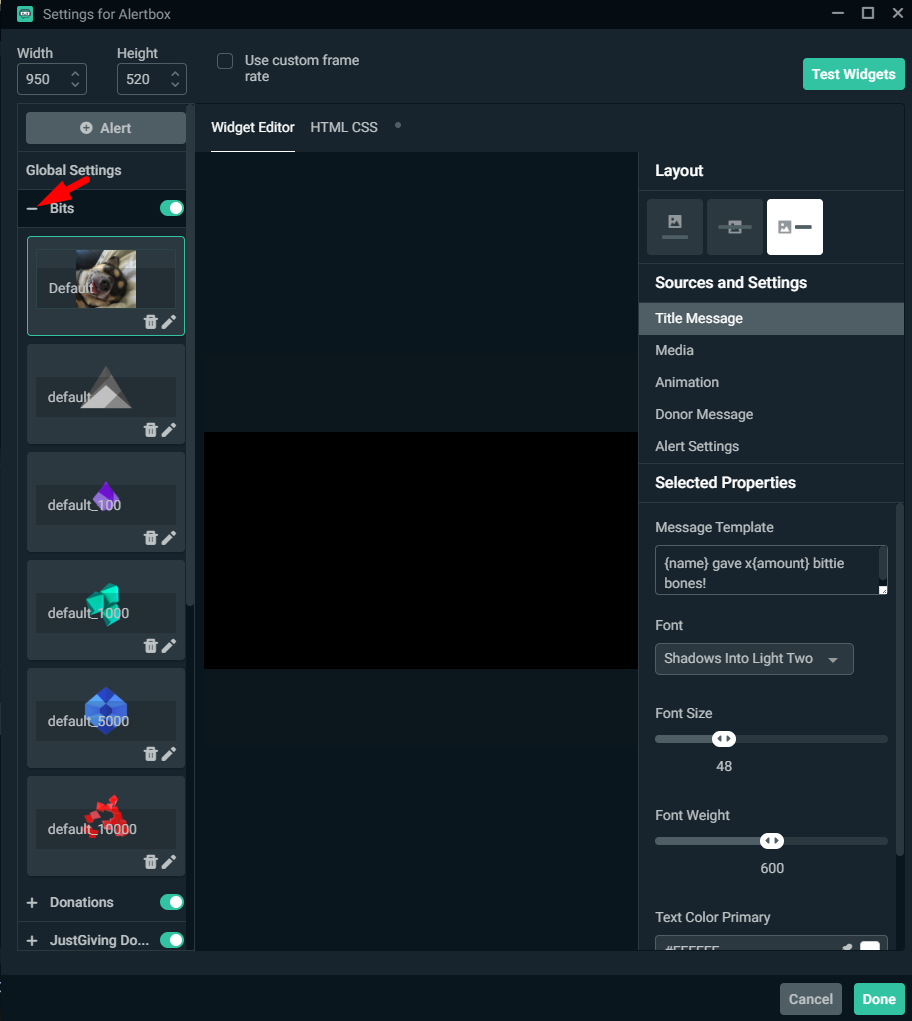Choose the text-over-image layout icon
The width and height of the screenshot is (912, 1021).
coord(735,227)
